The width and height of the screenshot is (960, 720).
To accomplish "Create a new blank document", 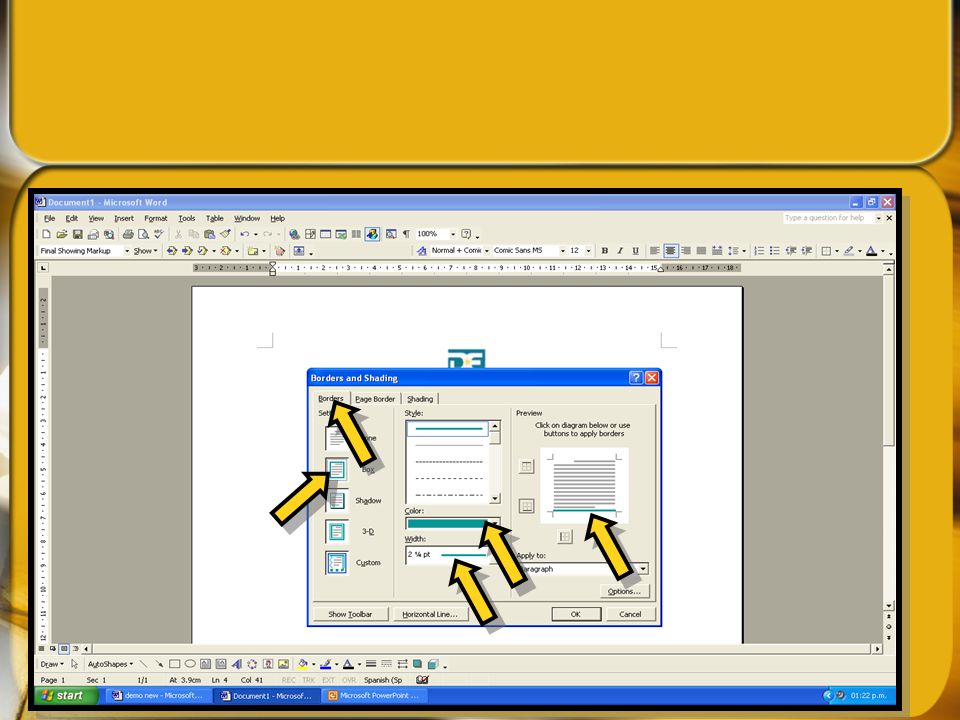I will click(46, 234).
